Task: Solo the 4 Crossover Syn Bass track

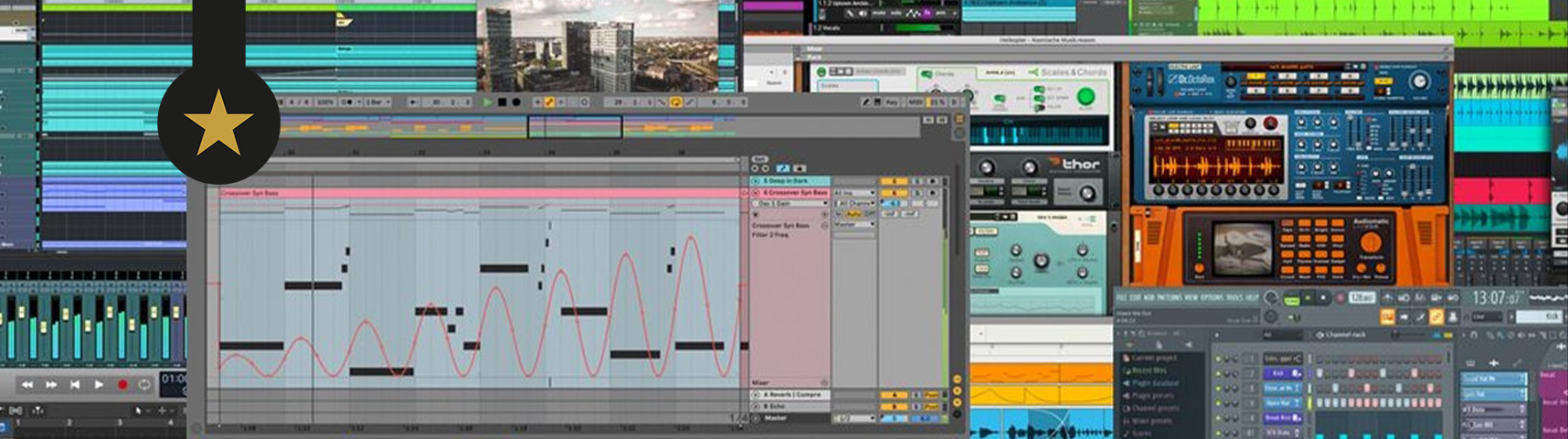Action: point(916,193)
